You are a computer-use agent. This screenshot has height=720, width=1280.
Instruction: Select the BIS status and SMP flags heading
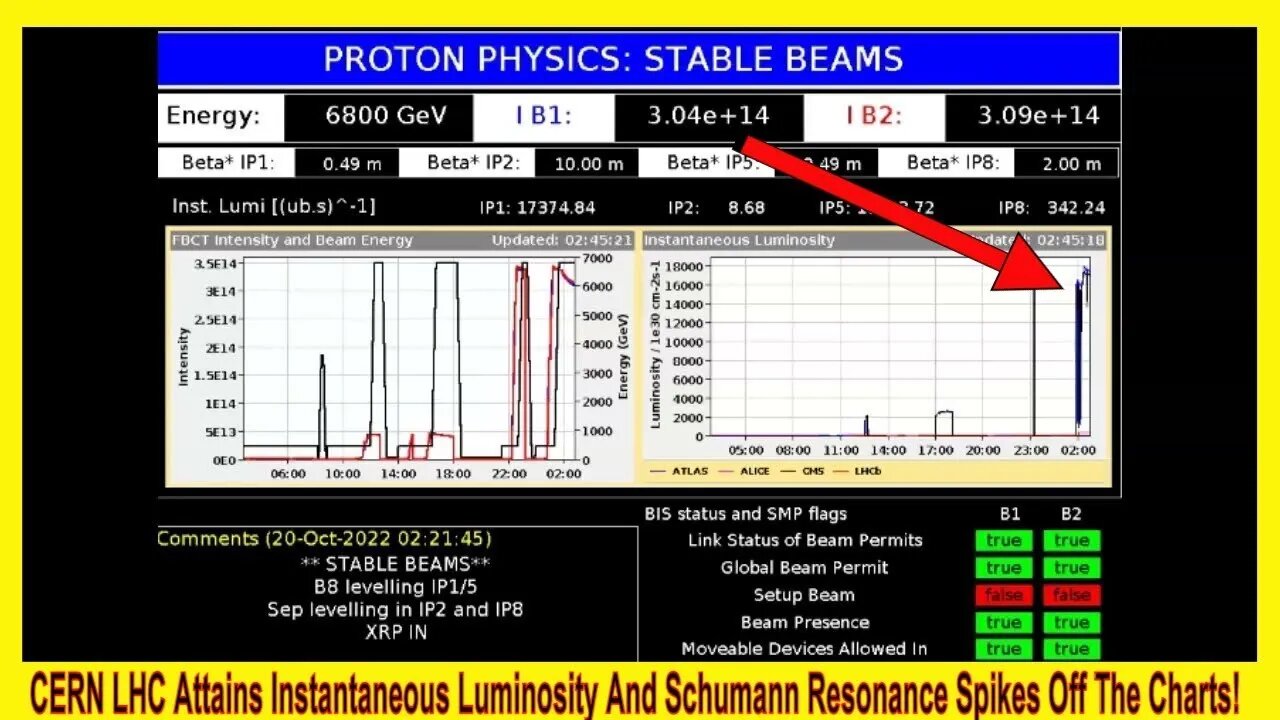746,514
